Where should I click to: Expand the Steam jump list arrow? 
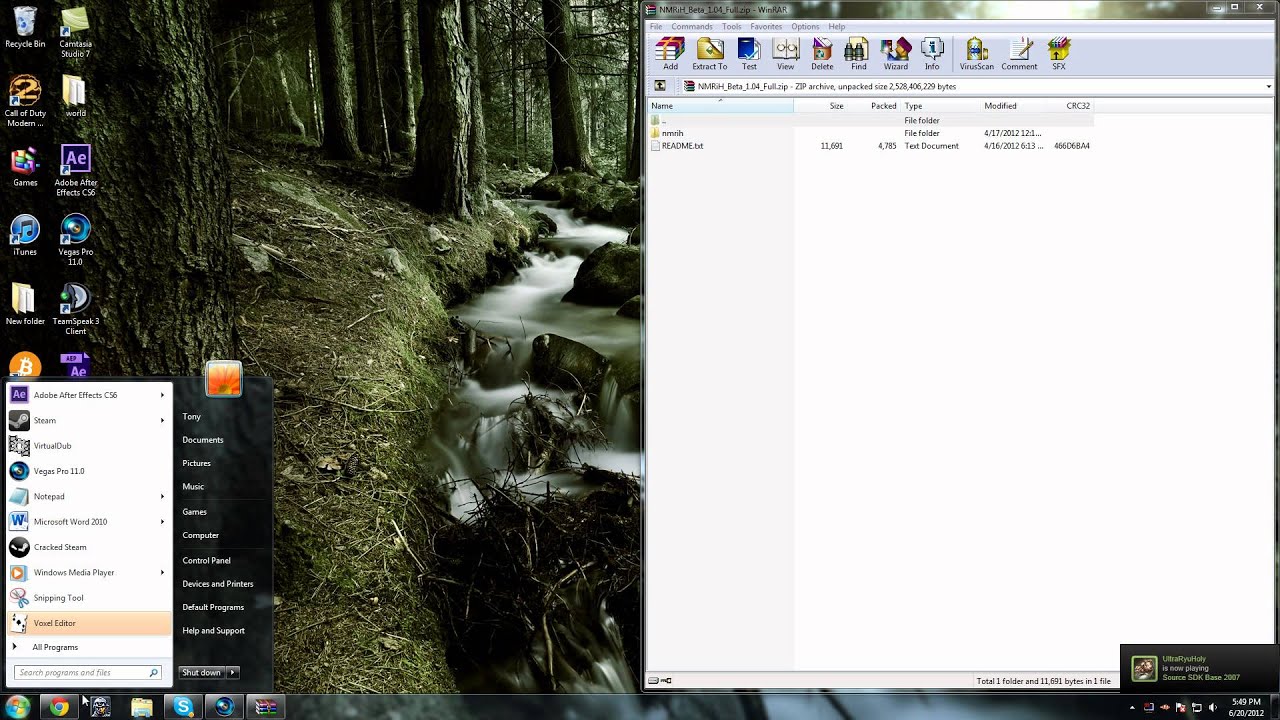[162, 420]
